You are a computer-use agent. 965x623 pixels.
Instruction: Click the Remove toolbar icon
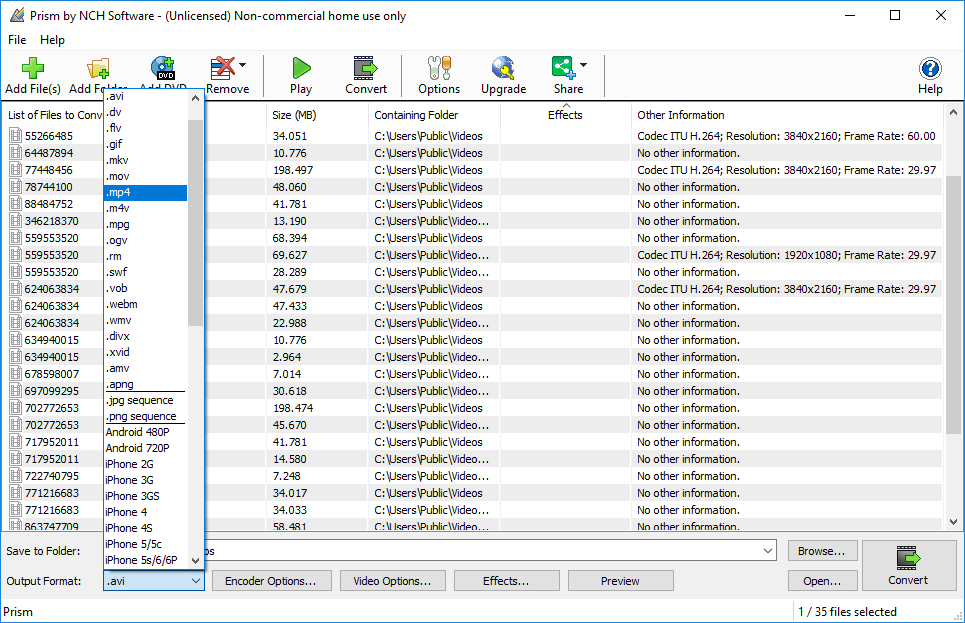click(x=223, y=68)
